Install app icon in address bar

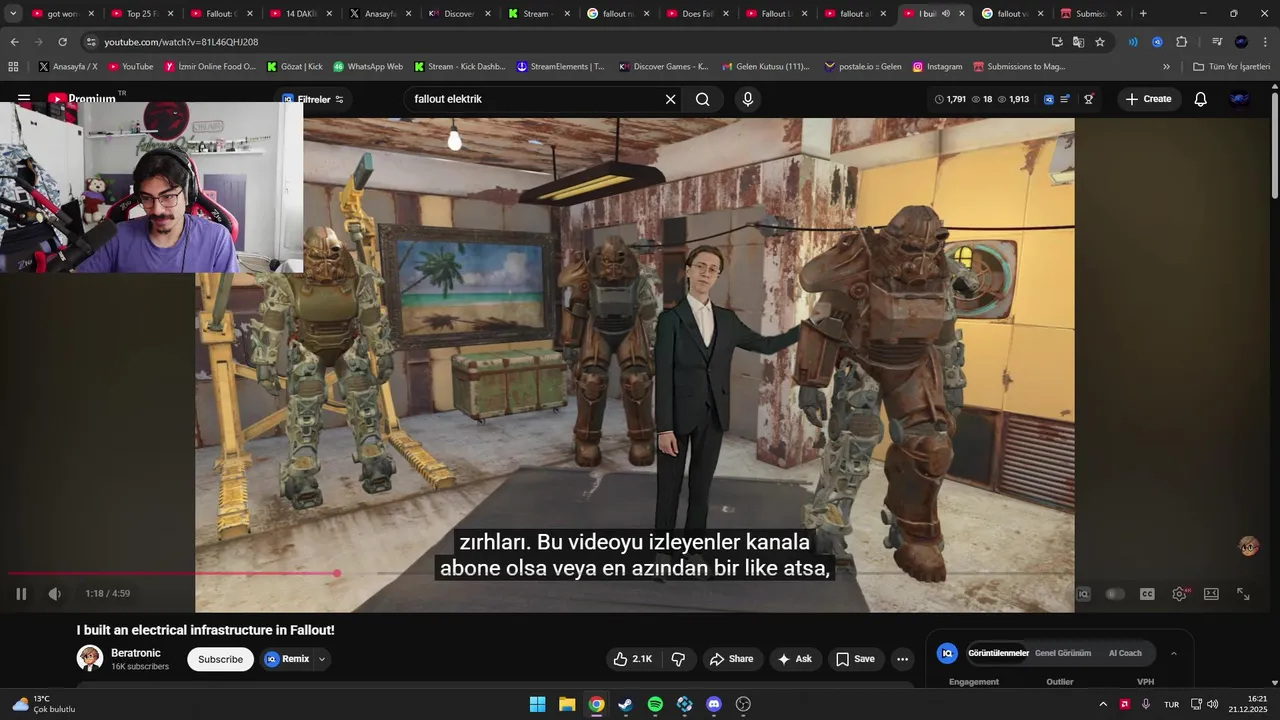click(x=1057, y=42)
